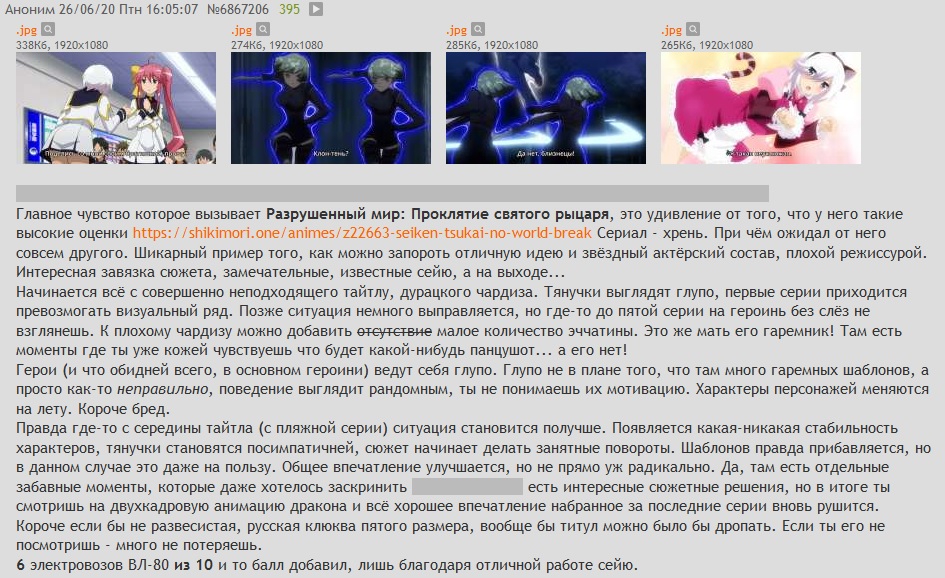This screenshot has height=578, width=945.
Task: Click the bold text 'из 10' in rating line
Action: click(x=193, y=565)
